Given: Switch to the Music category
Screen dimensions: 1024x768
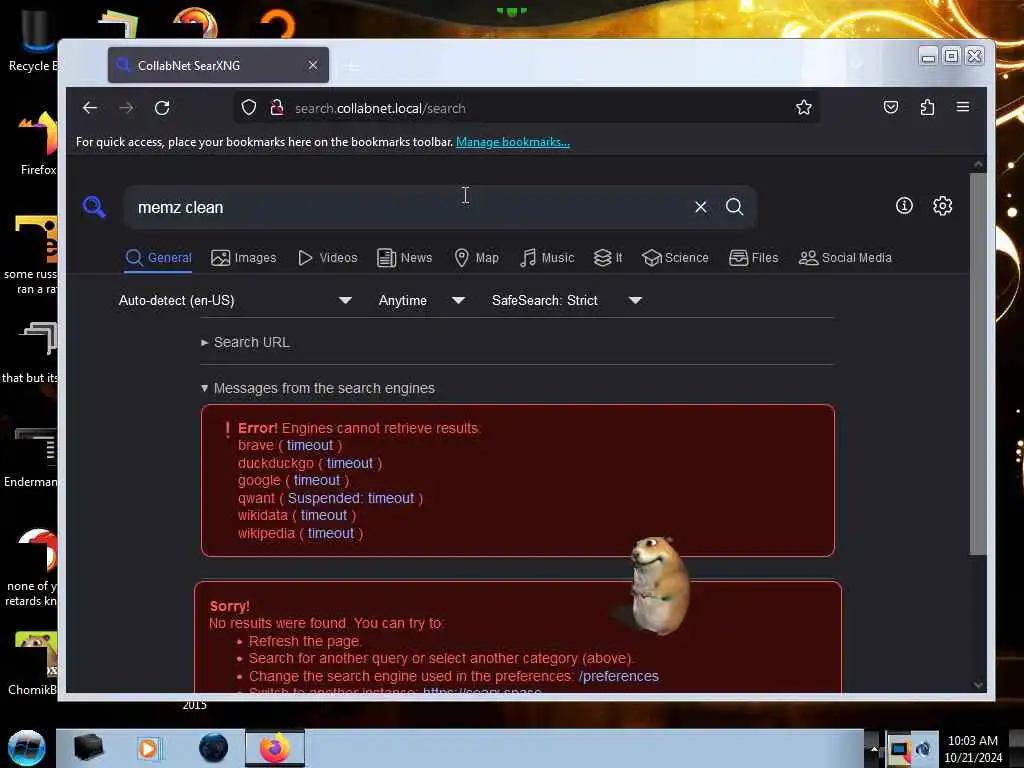Looking at the screenshot, I should pos(547,258).
